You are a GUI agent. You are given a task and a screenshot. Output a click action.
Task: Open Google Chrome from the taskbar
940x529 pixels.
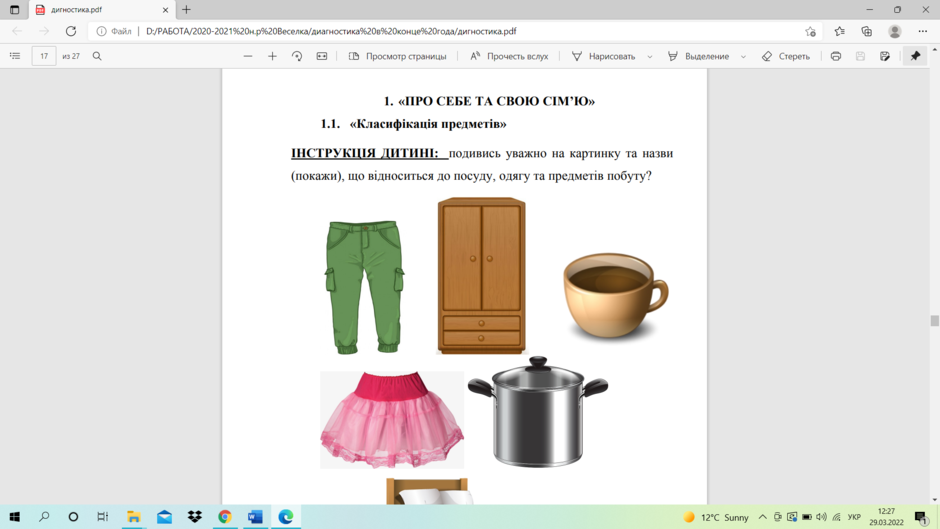coord(225,516)
